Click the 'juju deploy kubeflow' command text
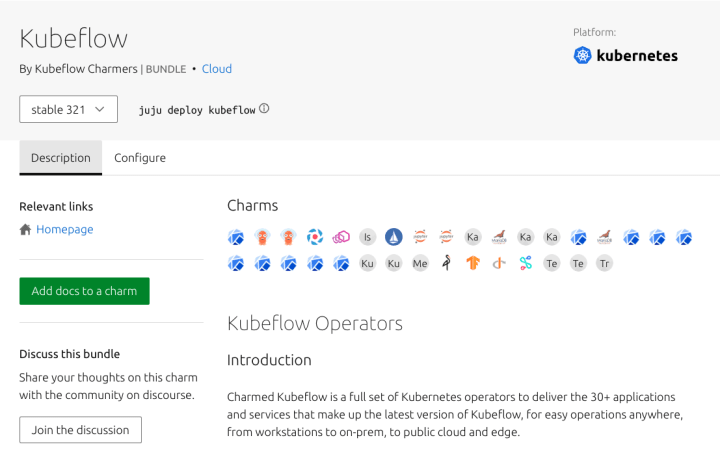This screenshot has width=720, height=451. click(197, 110)
